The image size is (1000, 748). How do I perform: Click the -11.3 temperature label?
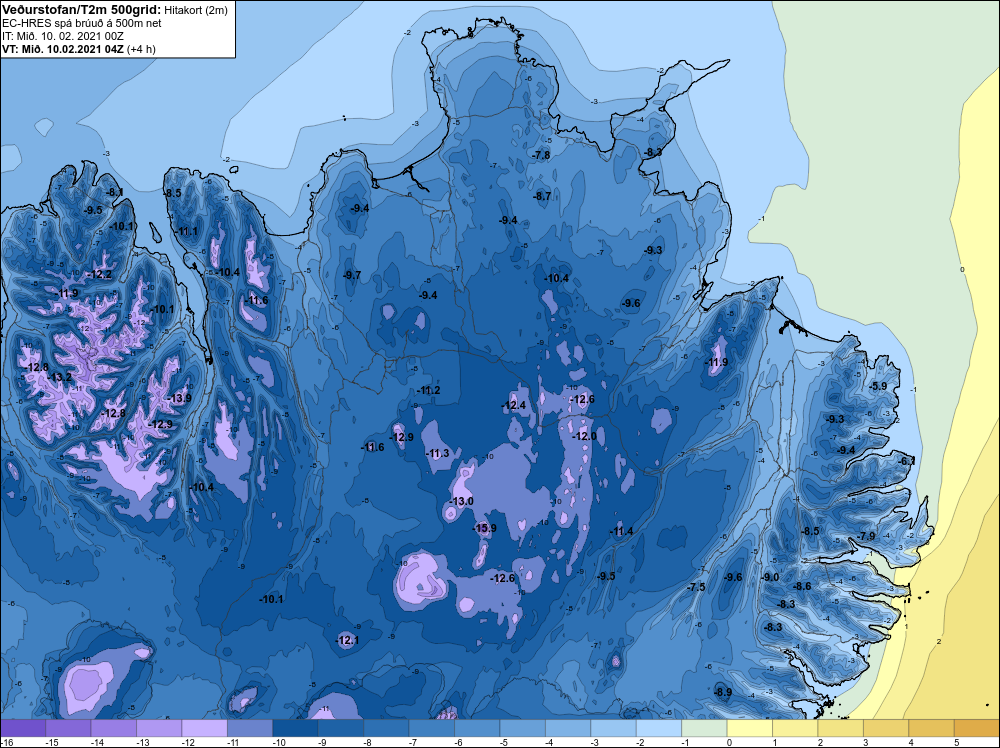coord(438,454)
